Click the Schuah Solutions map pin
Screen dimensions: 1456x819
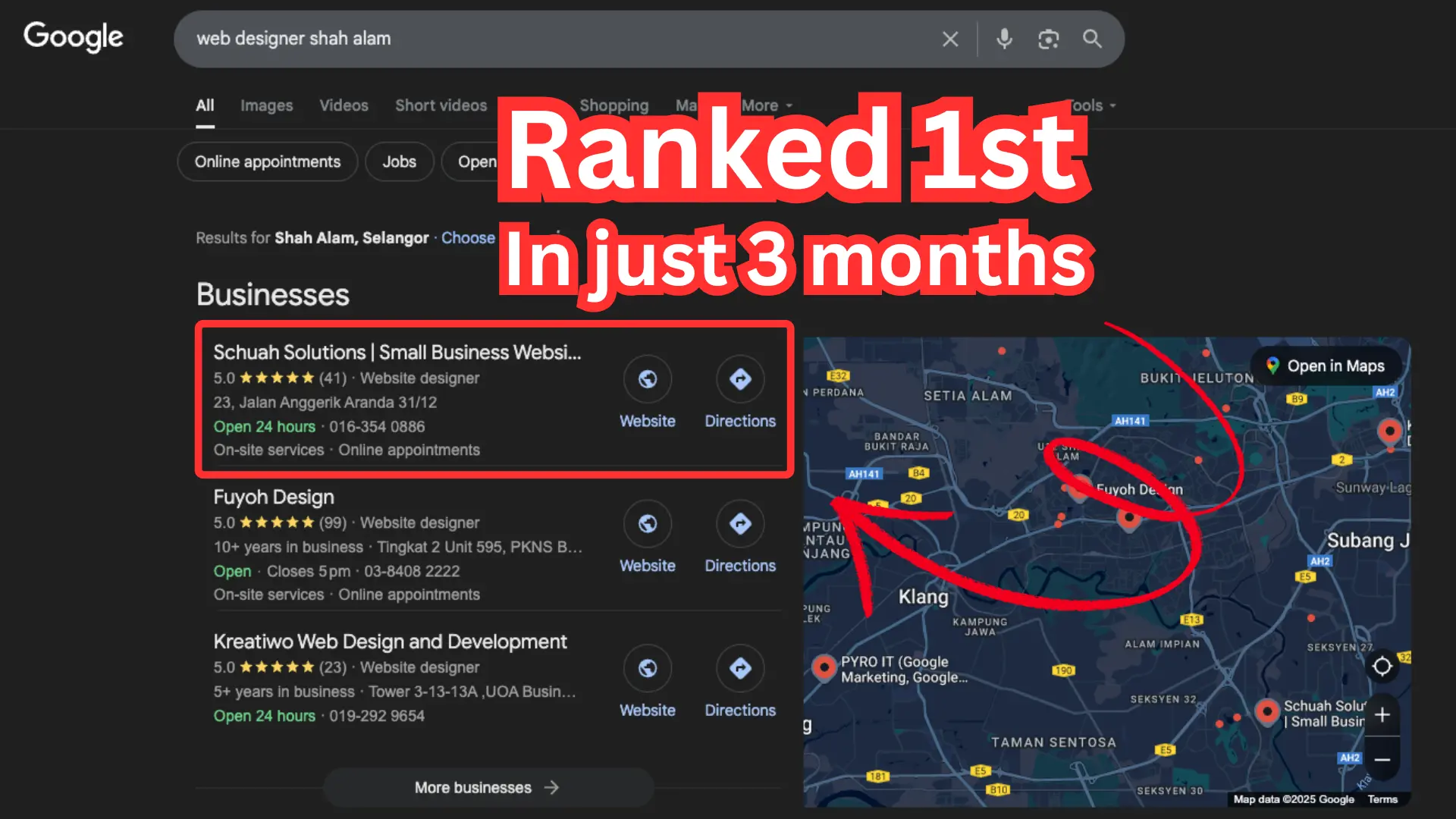pos(1266,712)
